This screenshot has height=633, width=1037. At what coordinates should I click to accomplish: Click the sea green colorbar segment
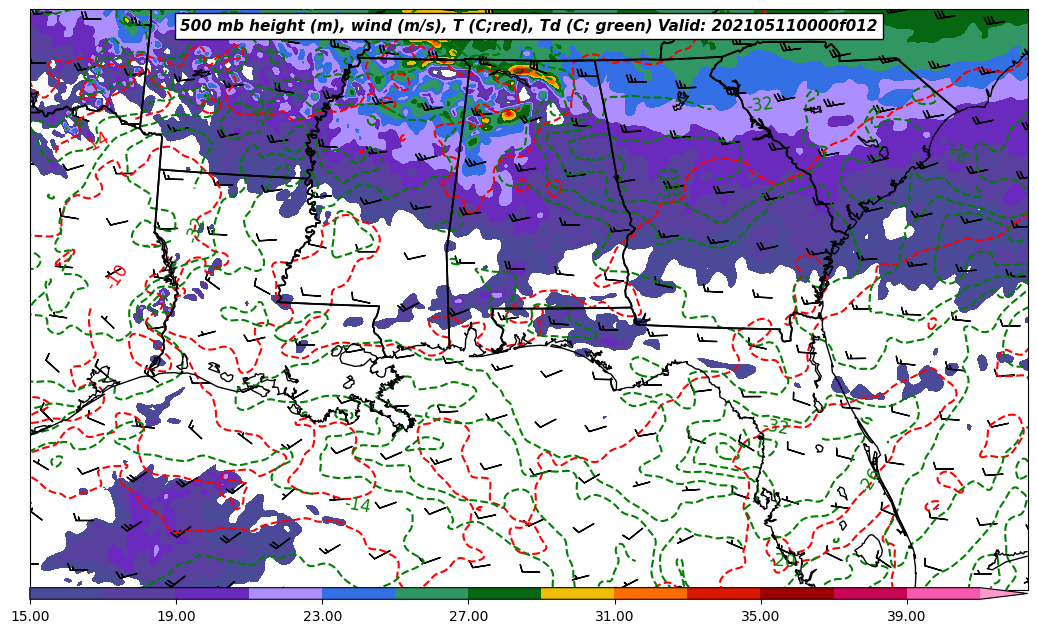pos(431,593)
